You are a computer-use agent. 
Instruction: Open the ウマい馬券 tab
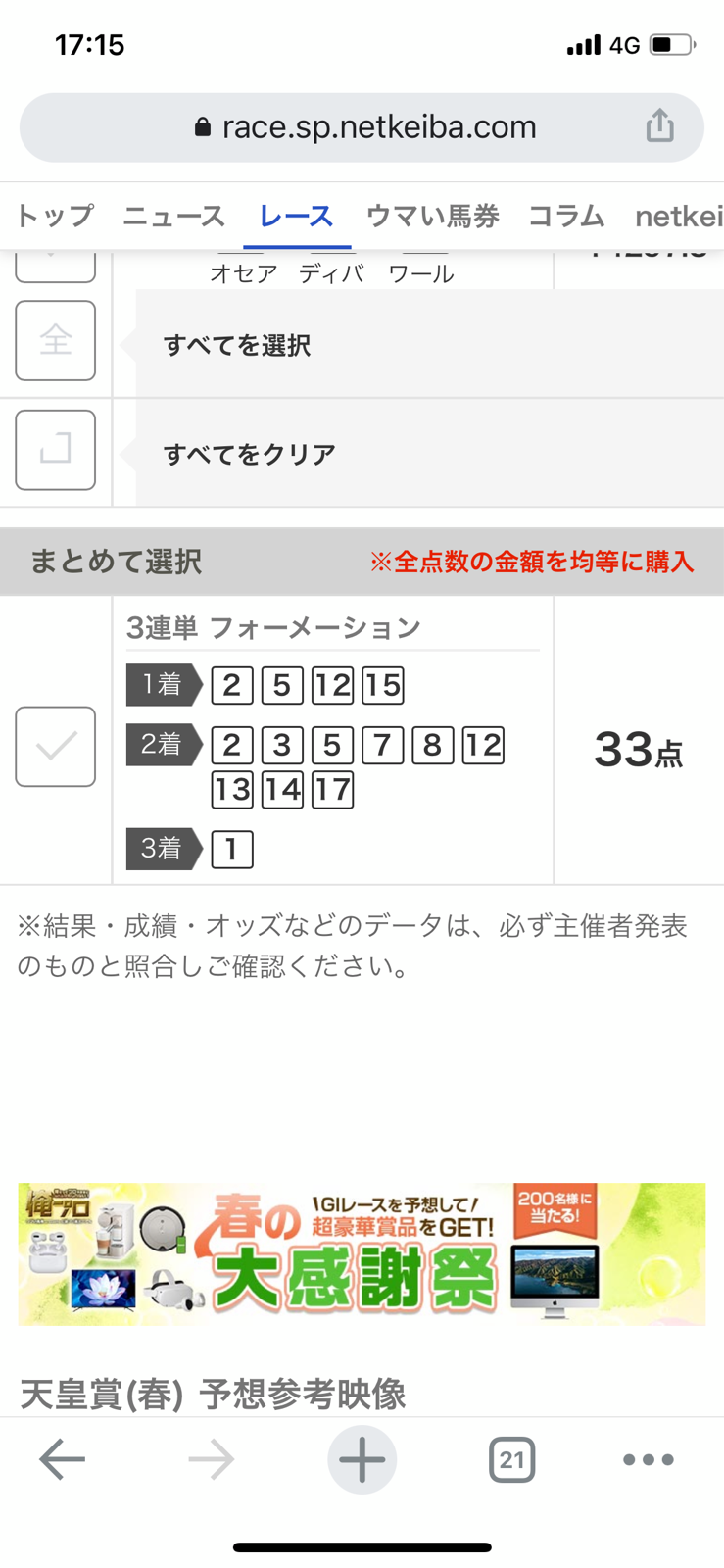(432, 217)
